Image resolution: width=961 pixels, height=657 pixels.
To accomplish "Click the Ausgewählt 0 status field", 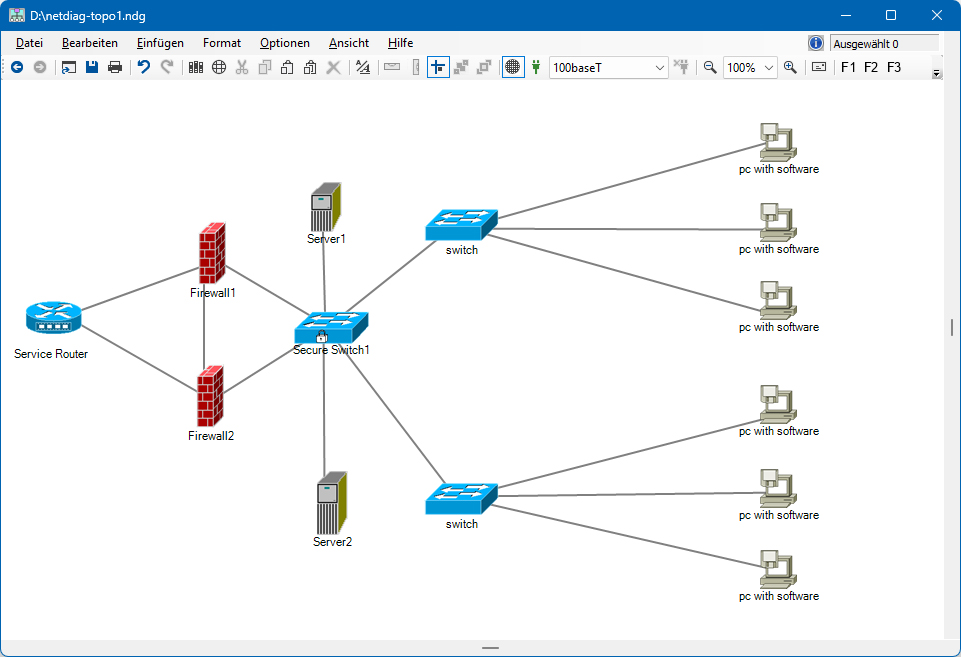I will tap(884, 44).
